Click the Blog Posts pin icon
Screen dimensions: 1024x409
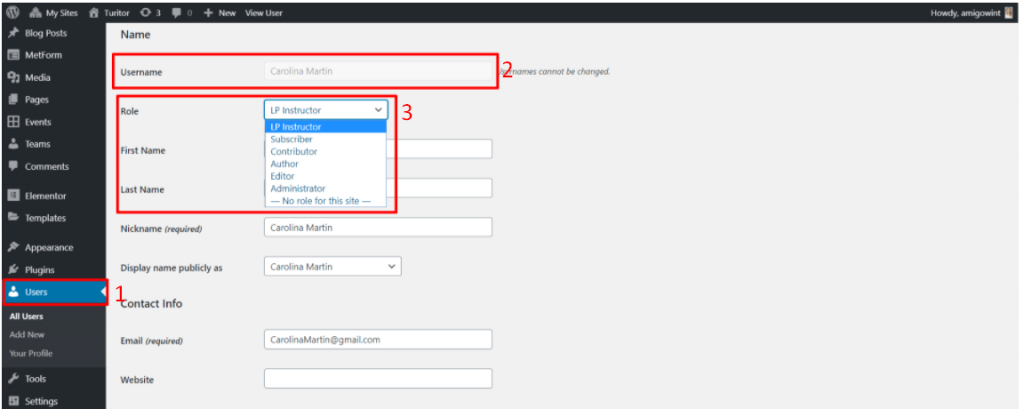[x=13, y=33]
